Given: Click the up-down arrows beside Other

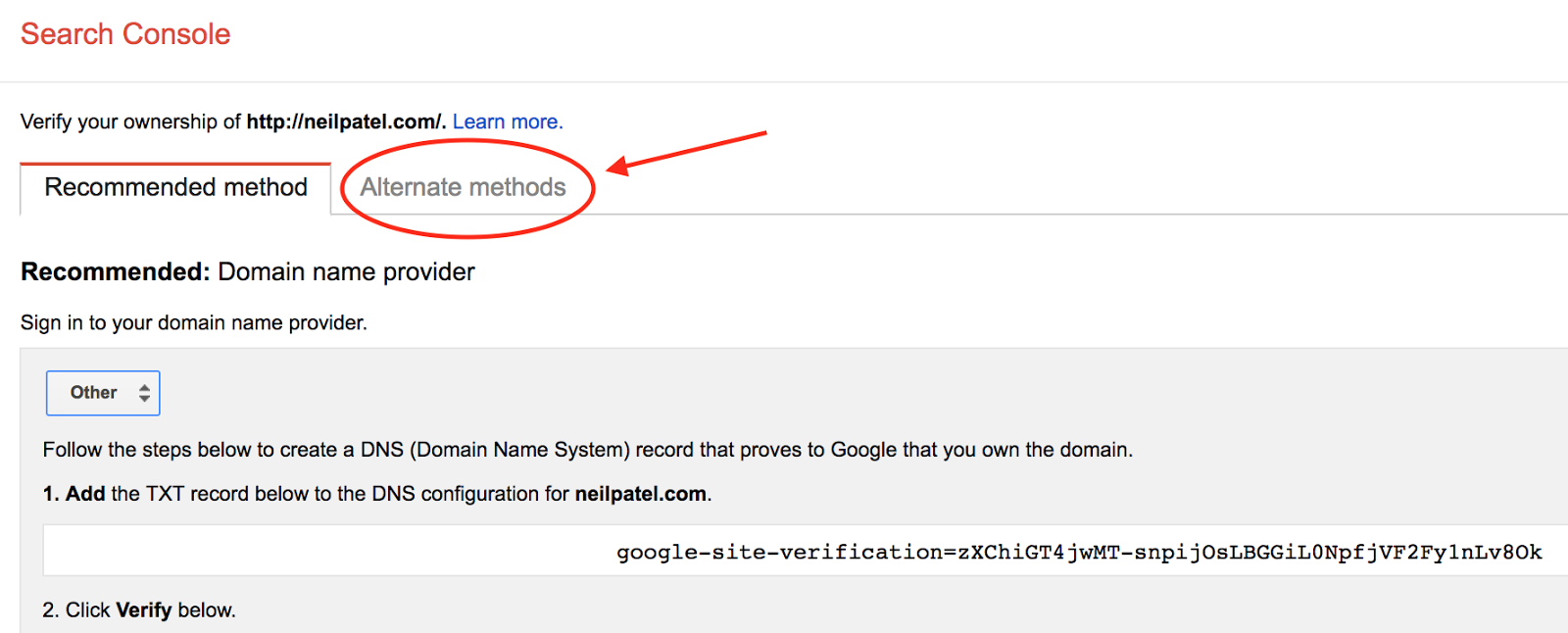Looking at the screenshot, I should (144, 393).
